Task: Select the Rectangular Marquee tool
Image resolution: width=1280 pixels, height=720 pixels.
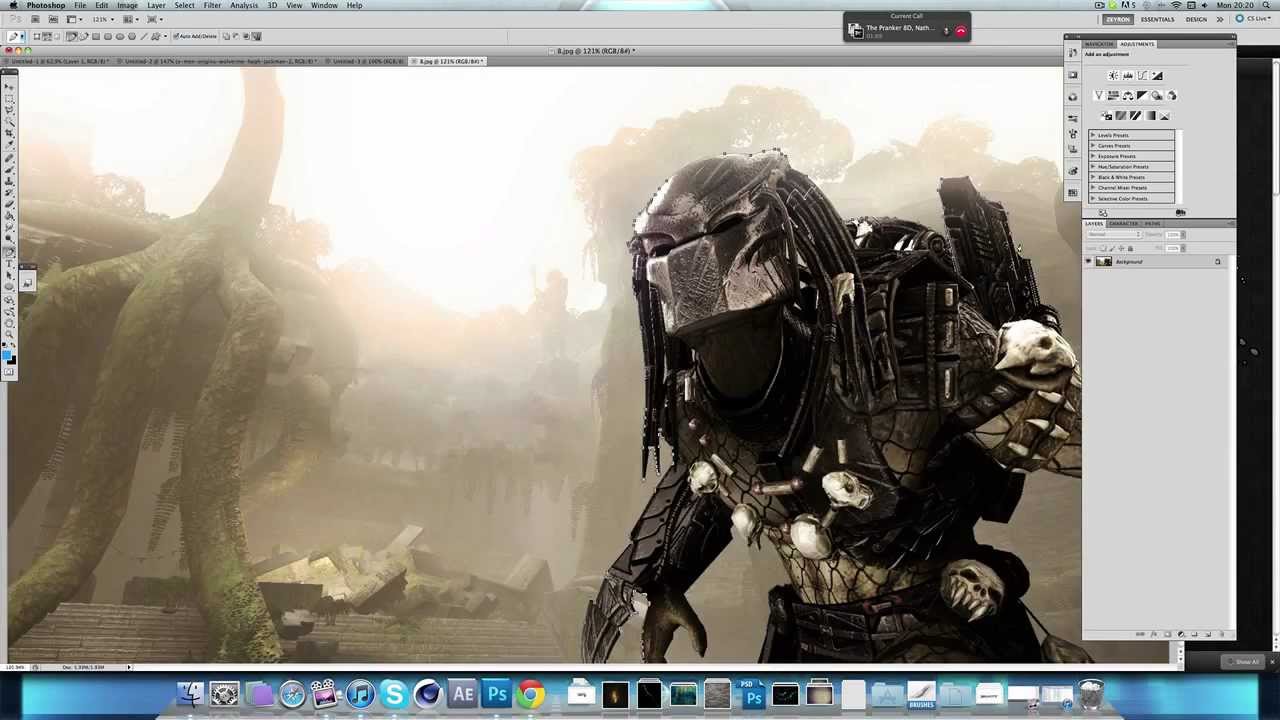Action: pyautogui.click(x=10, y=99)
